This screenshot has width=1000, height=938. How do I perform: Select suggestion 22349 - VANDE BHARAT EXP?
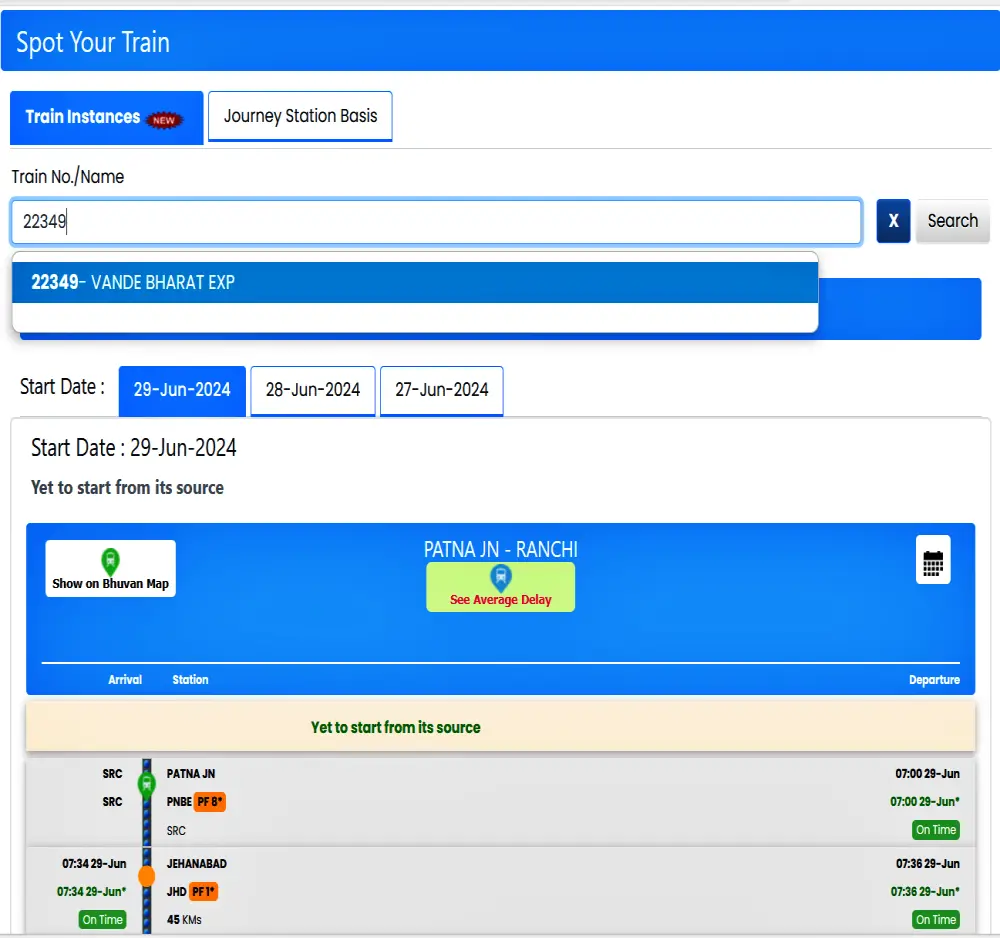(414, 282)
